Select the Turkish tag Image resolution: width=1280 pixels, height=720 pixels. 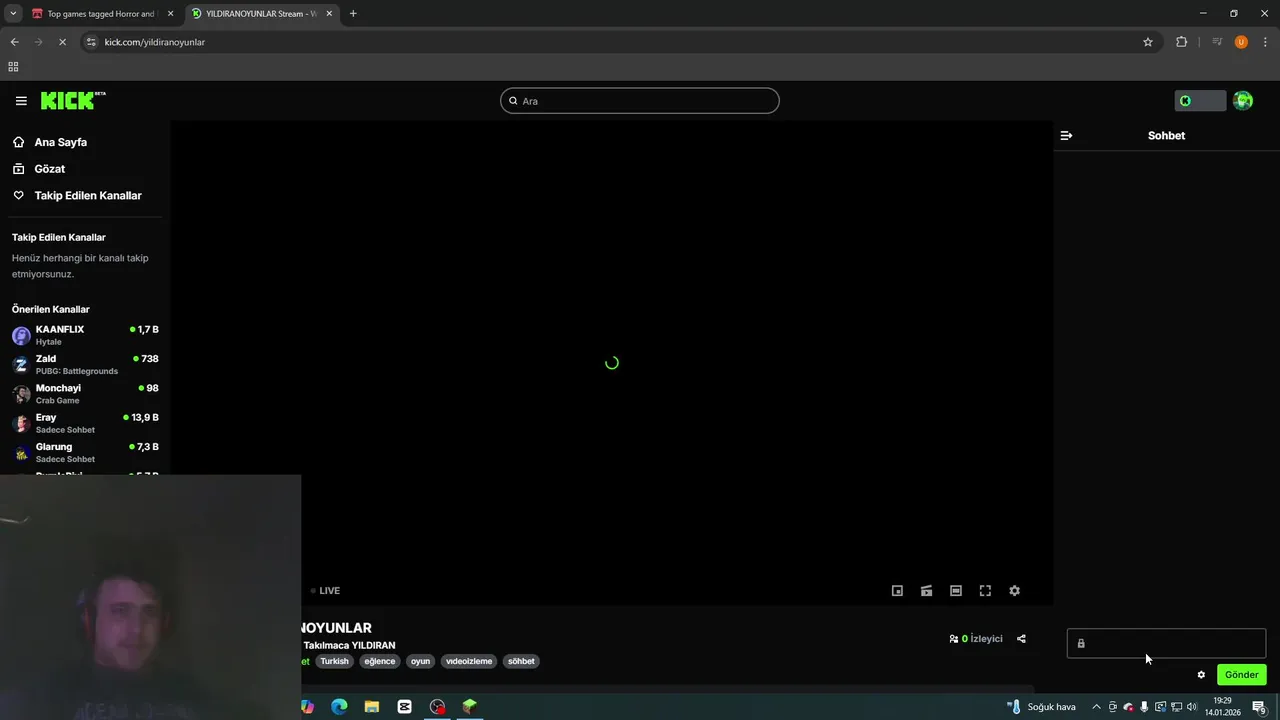point(334,661)
